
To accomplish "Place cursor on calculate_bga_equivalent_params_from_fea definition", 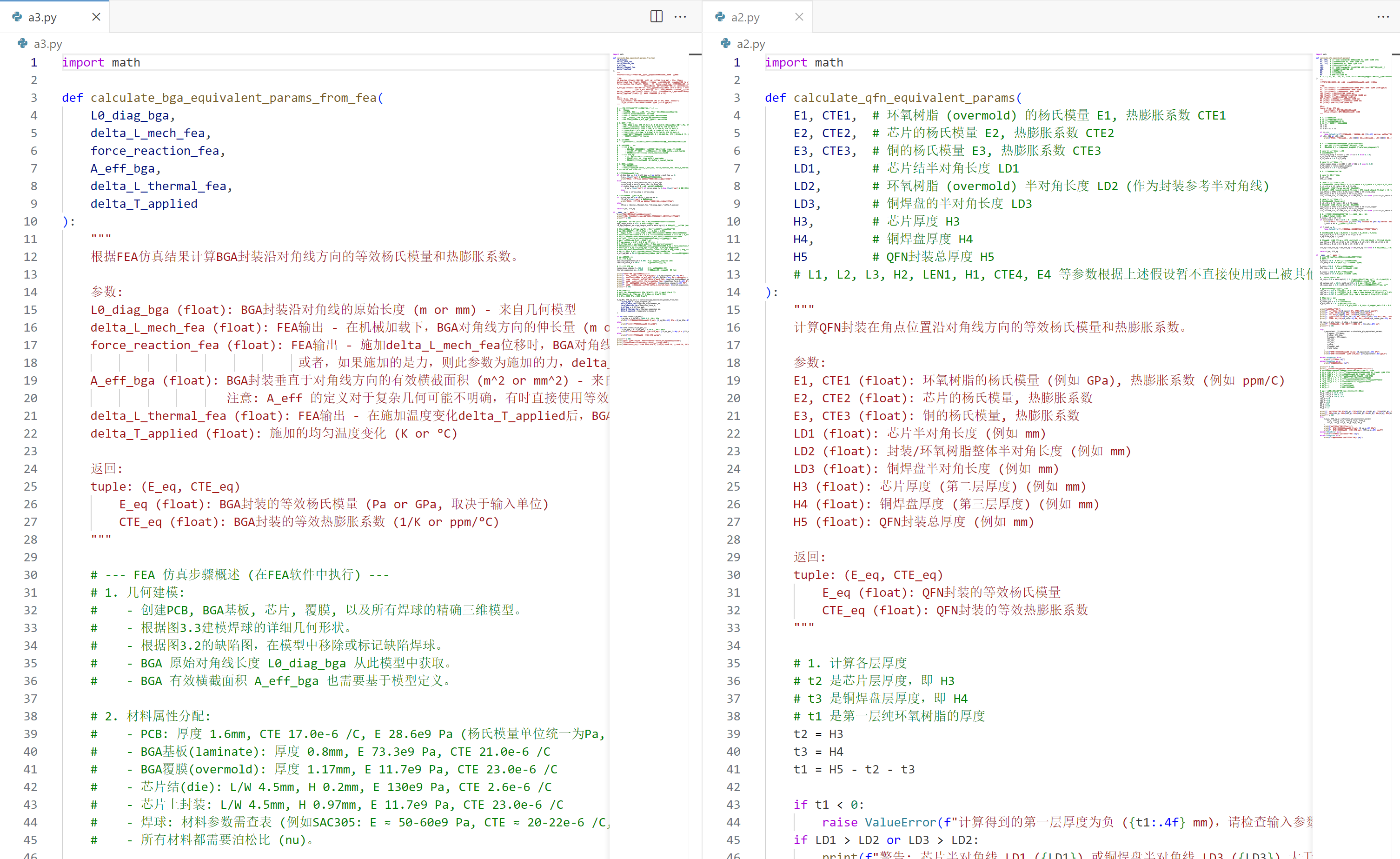I will 233,98.
